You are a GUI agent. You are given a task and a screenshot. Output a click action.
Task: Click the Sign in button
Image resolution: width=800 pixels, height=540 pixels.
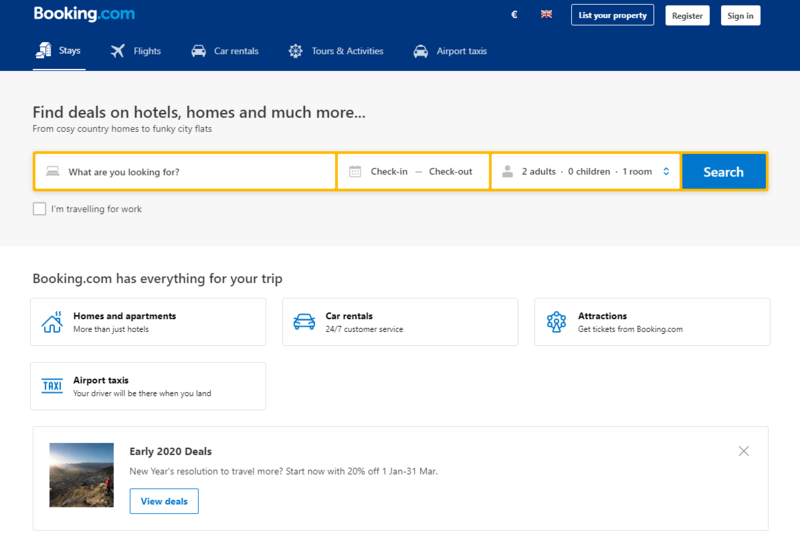[x=740, y=15]
